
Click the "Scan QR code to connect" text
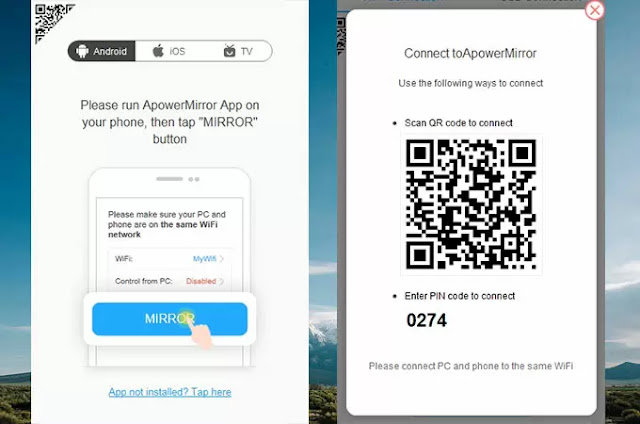[x=458, y=123]
